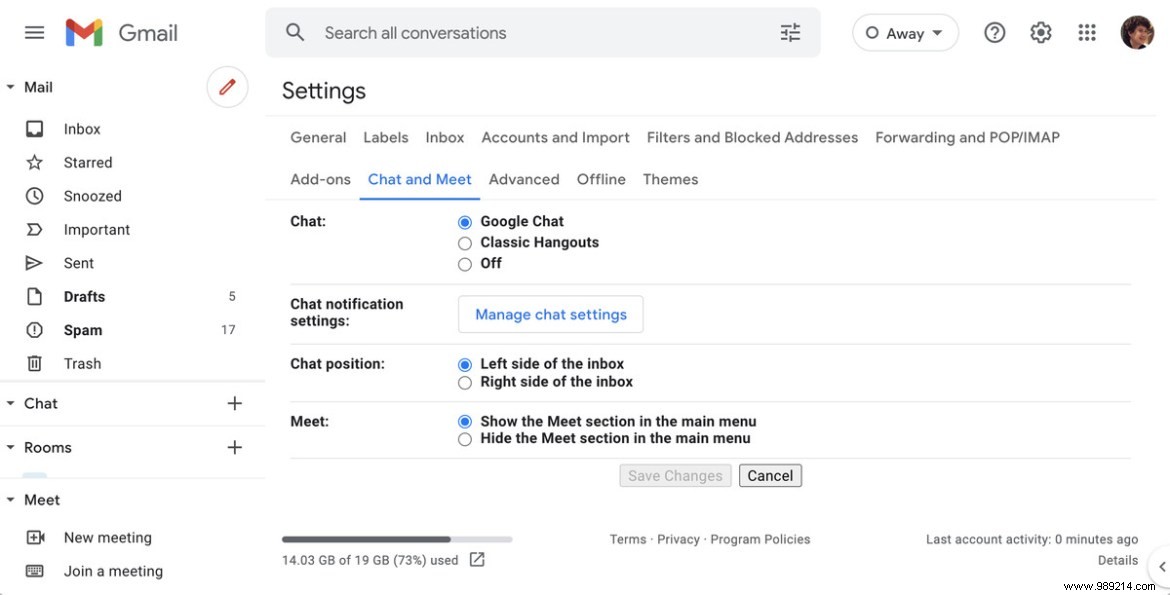The height and width of the screenshot is (595, 1170).
Task: Select Hide the Meet section option
Action: [464, 438]
